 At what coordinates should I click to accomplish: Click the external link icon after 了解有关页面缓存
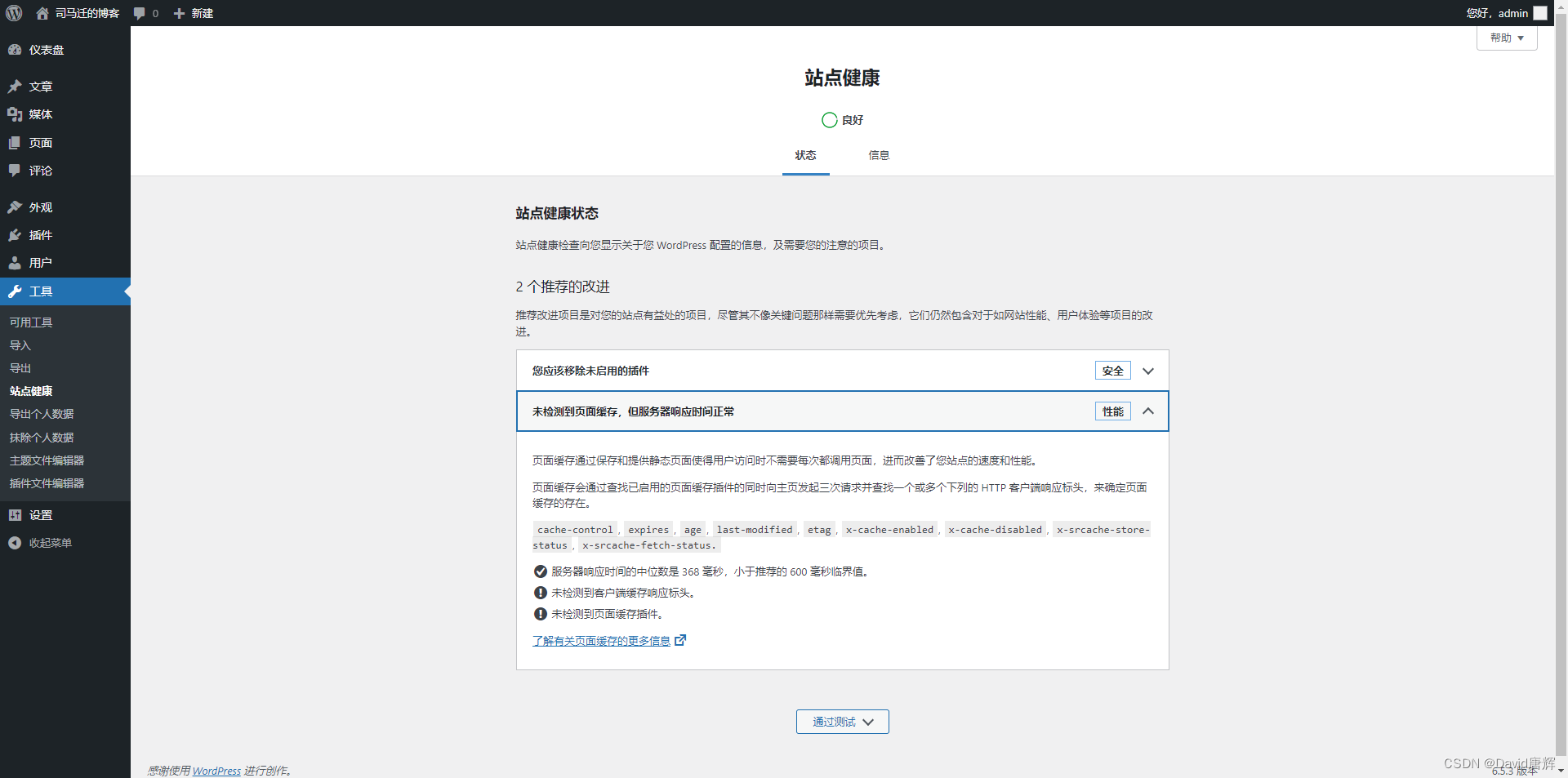click(x=680, y=640)
